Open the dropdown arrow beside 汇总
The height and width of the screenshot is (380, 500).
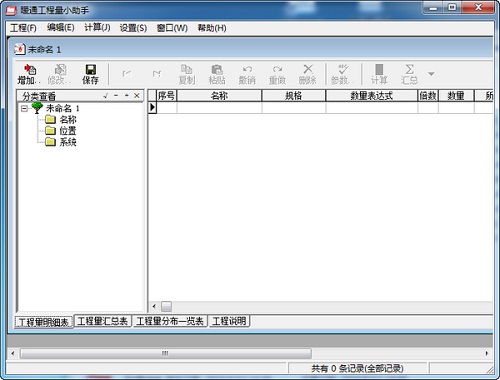pyautogui.click(x=431, y=74)
